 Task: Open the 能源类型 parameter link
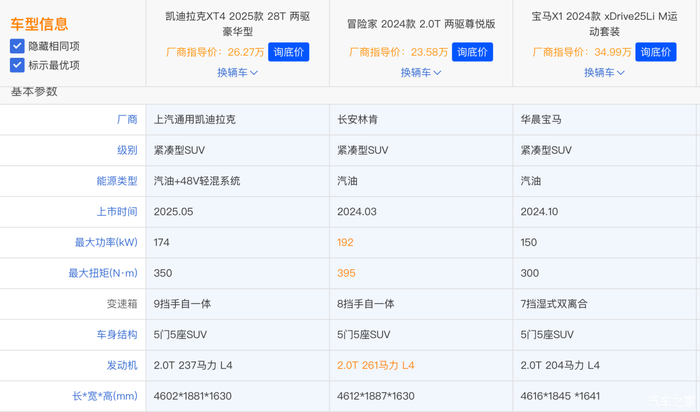pos(115,182)
